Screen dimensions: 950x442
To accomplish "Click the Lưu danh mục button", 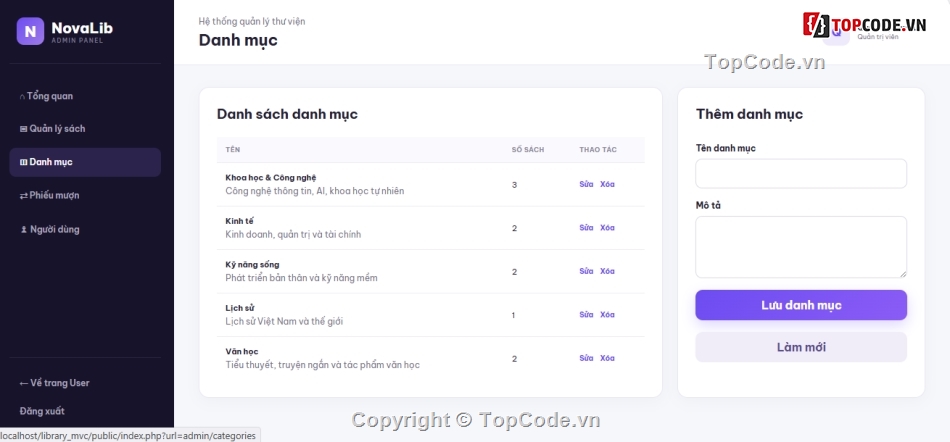I will (801, 305).
